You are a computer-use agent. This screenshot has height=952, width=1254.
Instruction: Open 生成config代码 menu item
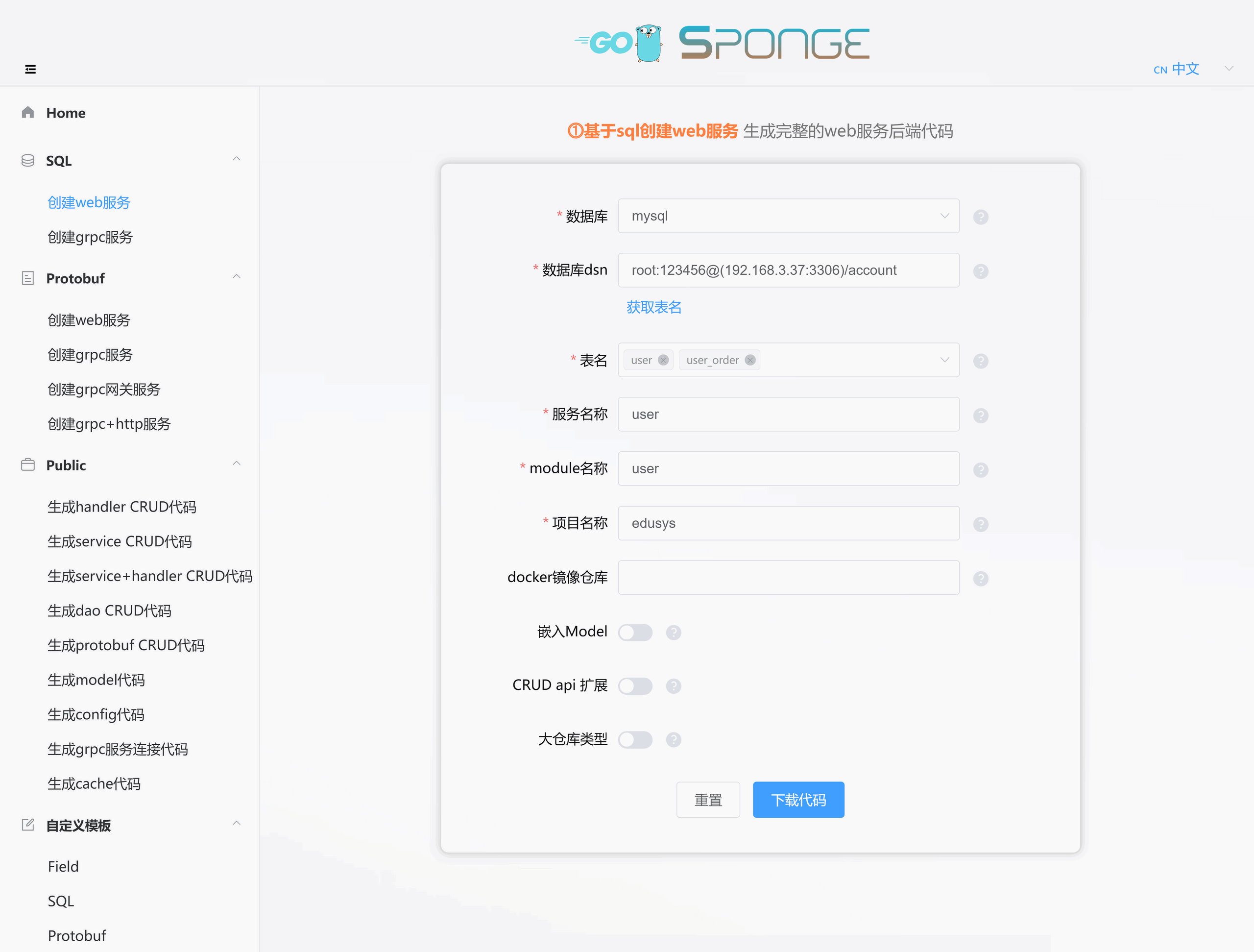tap(96, 714)
